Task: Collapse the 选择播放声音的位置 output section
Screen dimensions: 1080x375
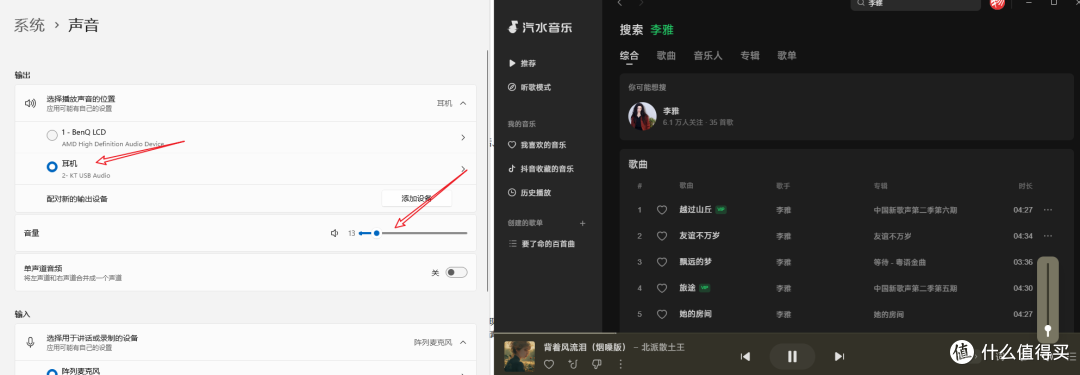Action: [463, 103]
